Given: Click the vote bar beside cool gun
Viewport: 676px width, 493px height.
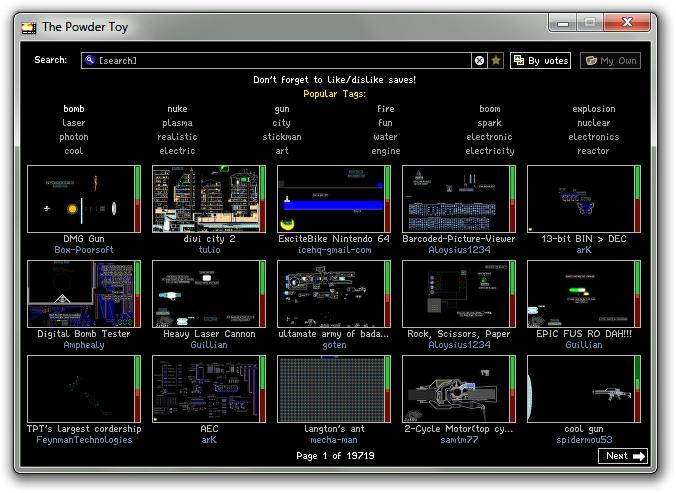Looking at the screenshot, I should point(637,389).
